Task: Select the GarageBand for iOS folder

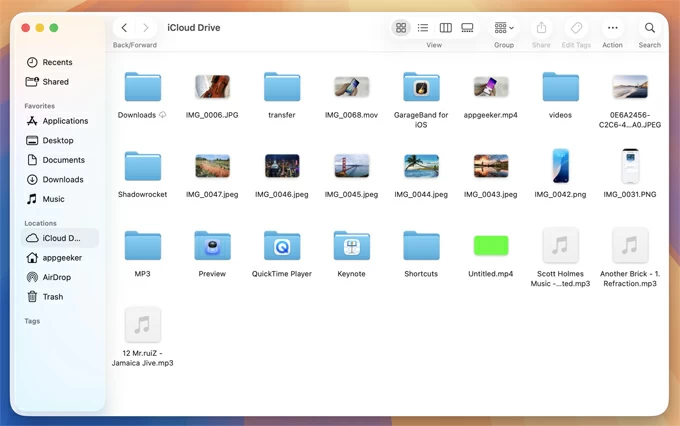Action: click(x=421, y=87)
